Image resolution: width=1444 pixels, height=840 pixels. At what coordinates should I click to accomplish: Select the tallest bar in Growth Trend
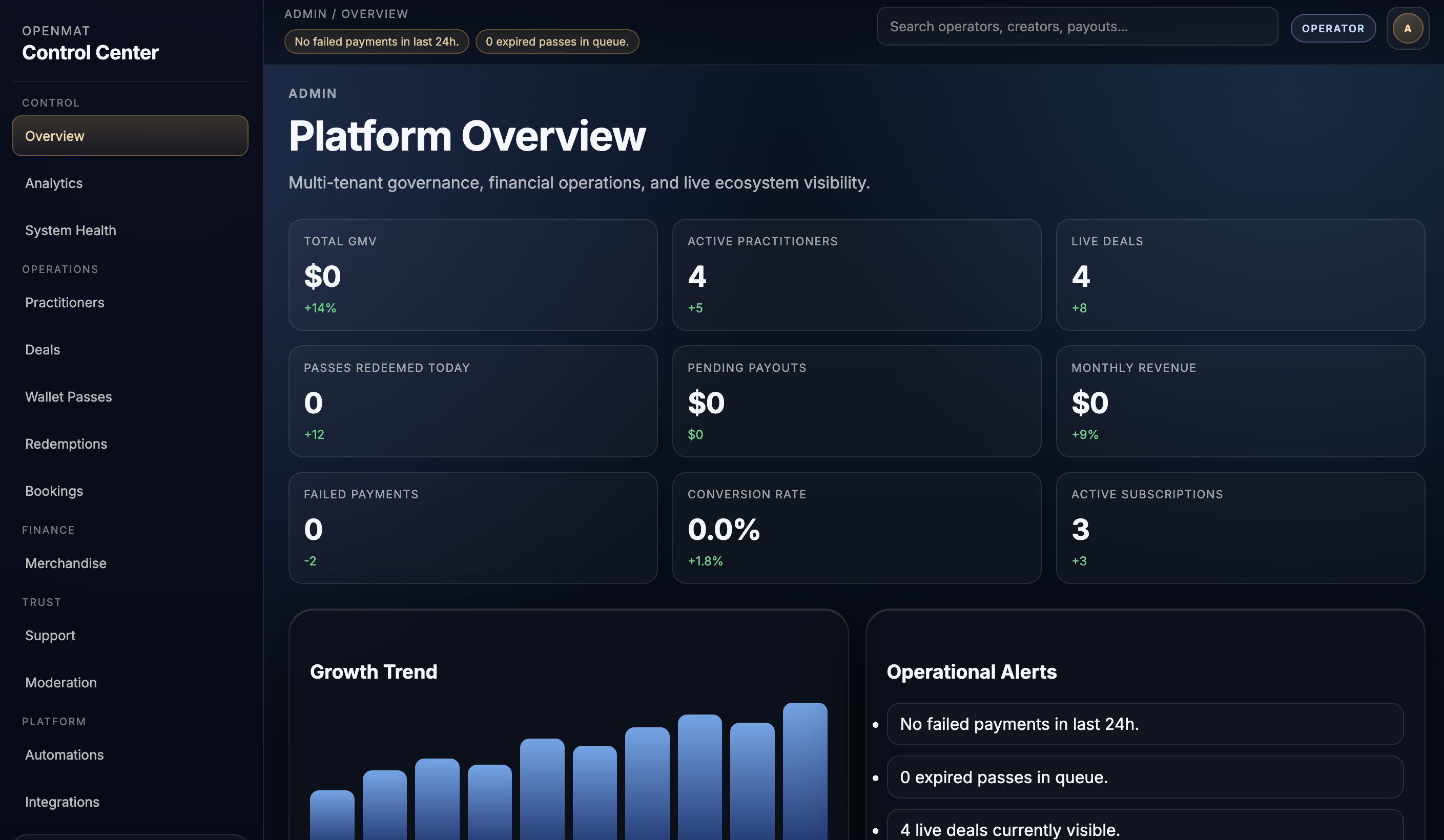click(804, 771)
